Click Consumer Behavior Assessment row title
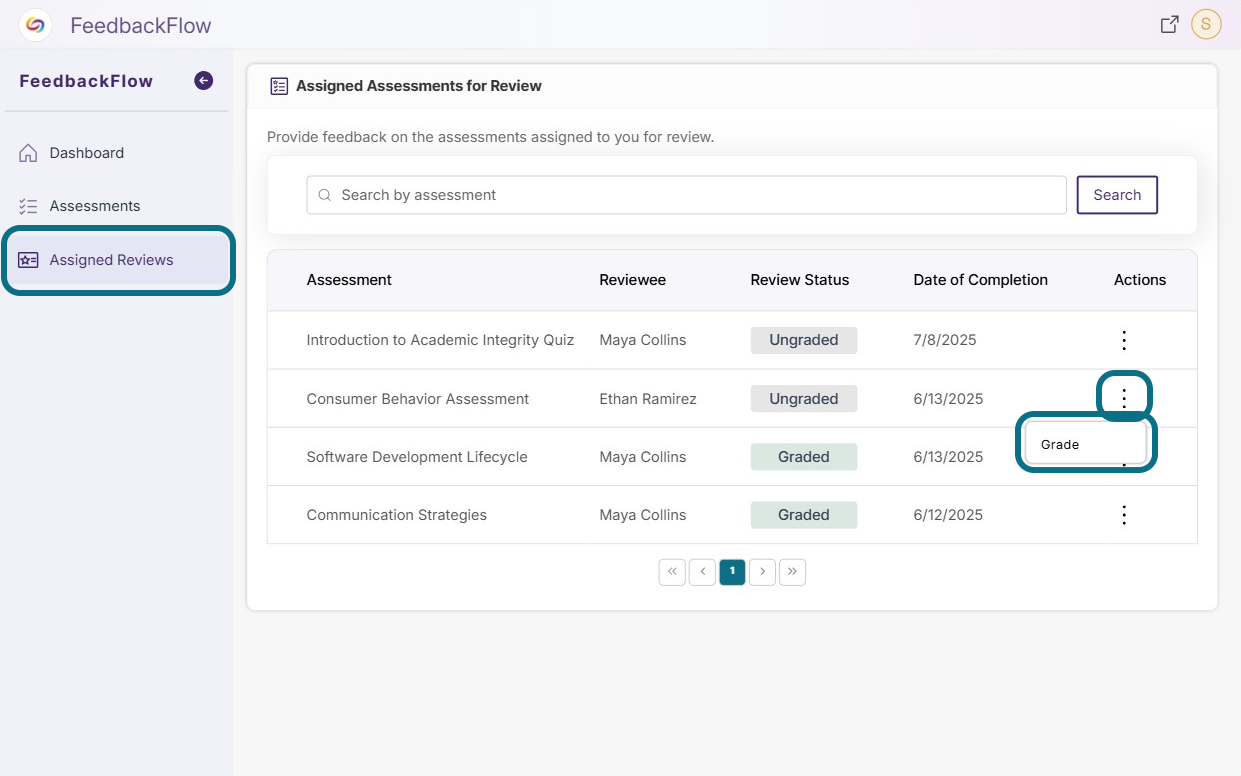This screenshot has height=776, width=1241. click(x=418, y=399)
